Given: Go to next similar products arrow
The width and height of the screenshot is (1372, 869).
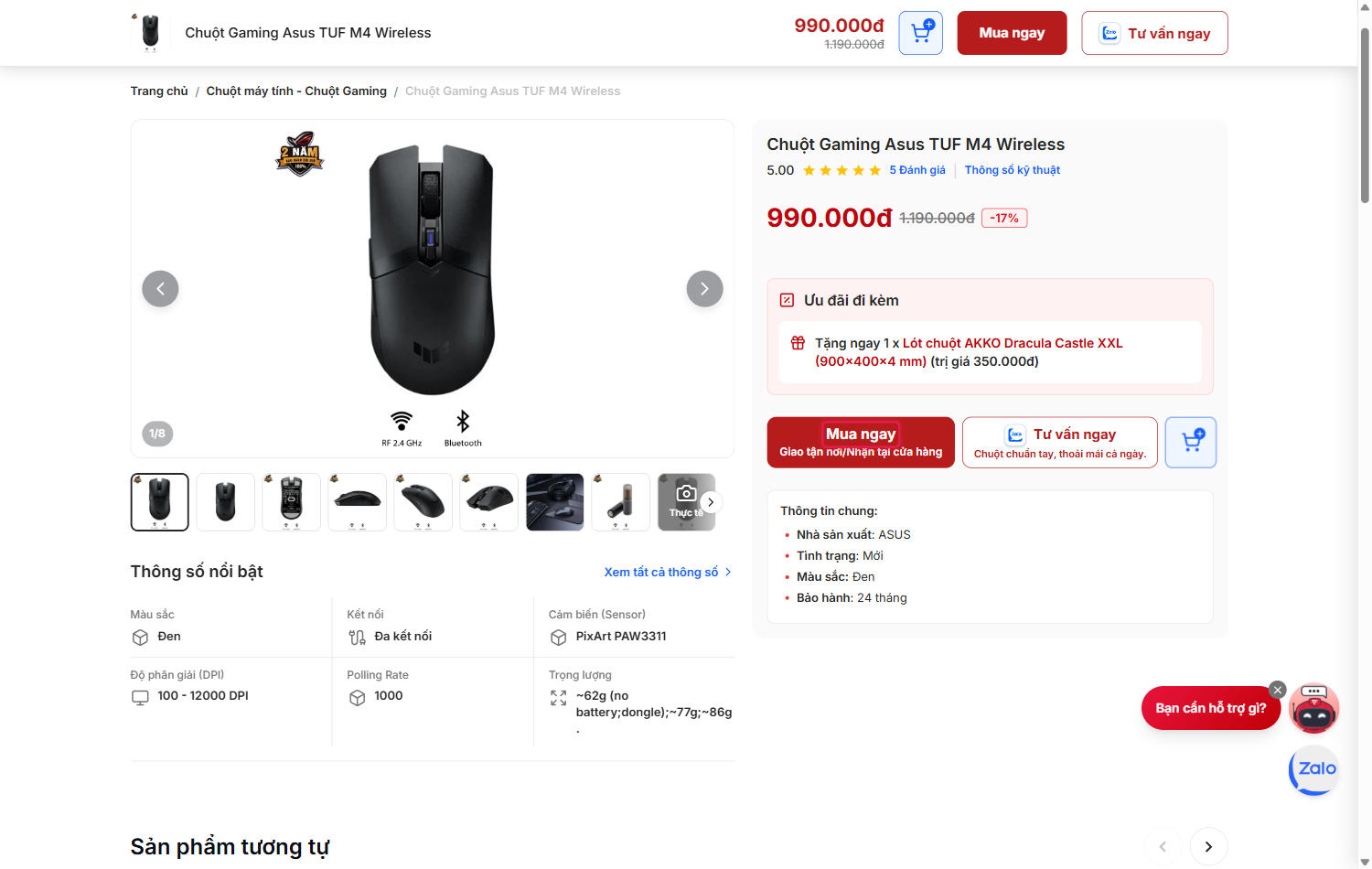Looking at the screenshot, I should point(1208,846).
